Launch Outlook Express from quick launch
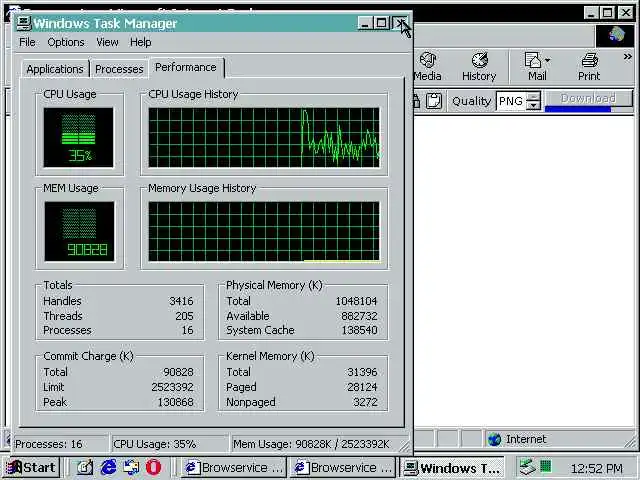This screenshot has height=480, width=640. [x=131, y=468]
